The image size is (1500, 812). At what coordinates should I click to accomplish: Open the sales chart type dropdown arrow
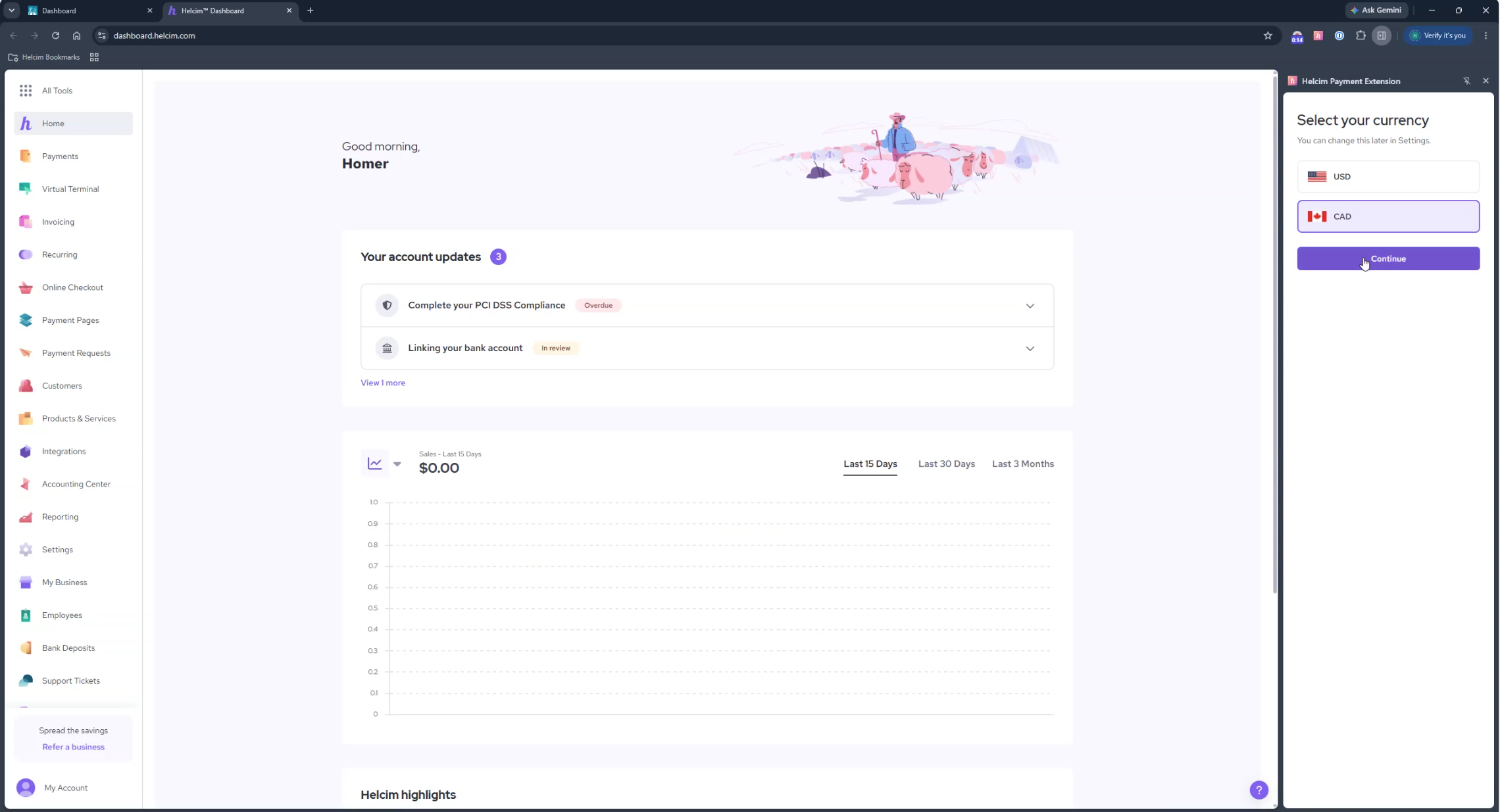[397, 464]
